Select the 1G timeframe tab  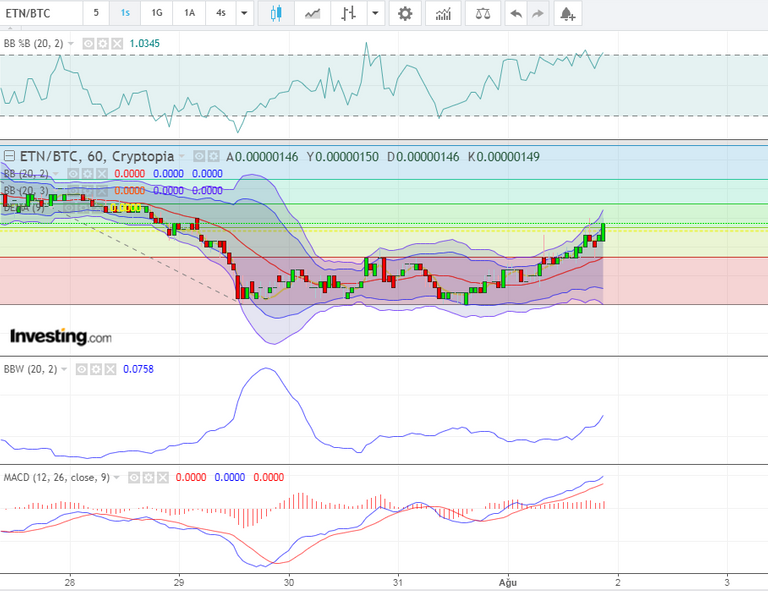(157, 13)
